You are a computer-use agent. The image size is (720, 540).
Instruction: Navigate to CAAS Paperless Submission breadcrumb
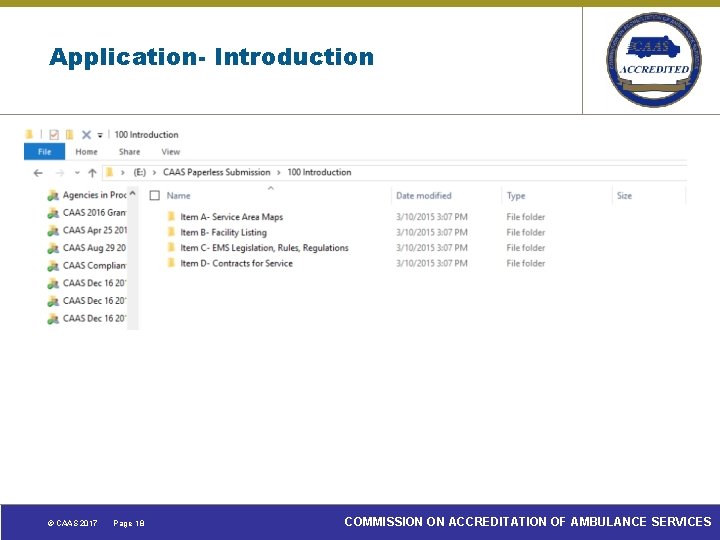(x=217, y=172)
